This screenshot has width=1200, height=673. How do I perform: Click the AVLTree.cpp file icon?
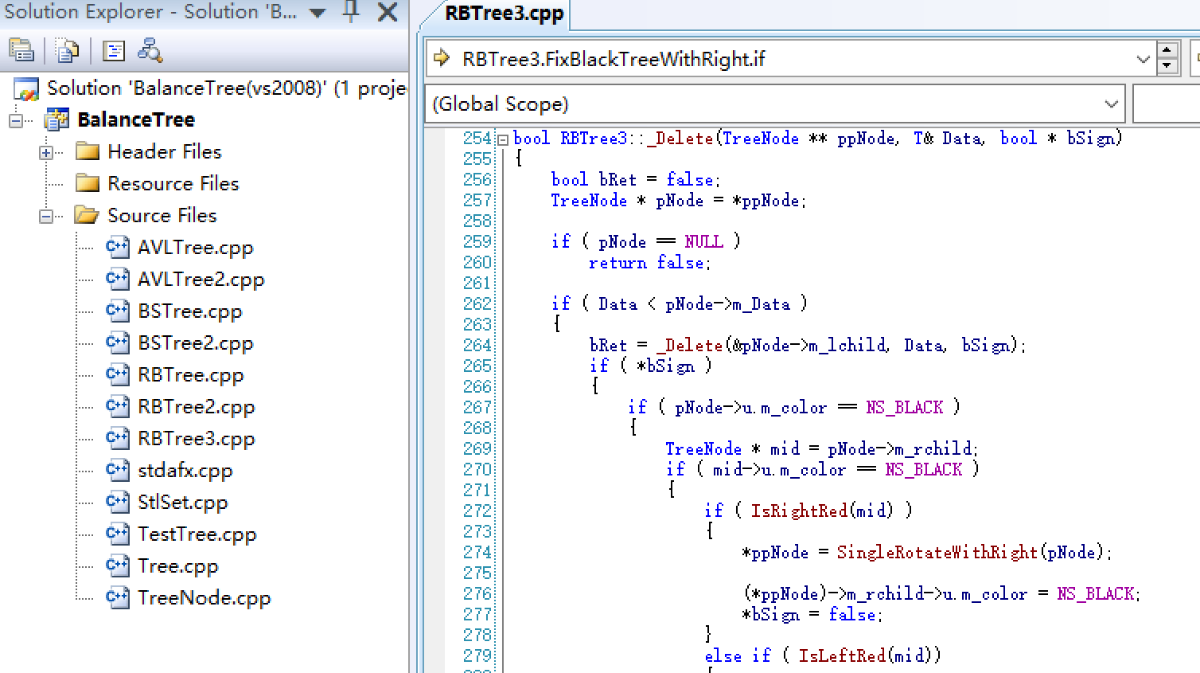click(x=118, y=248)
